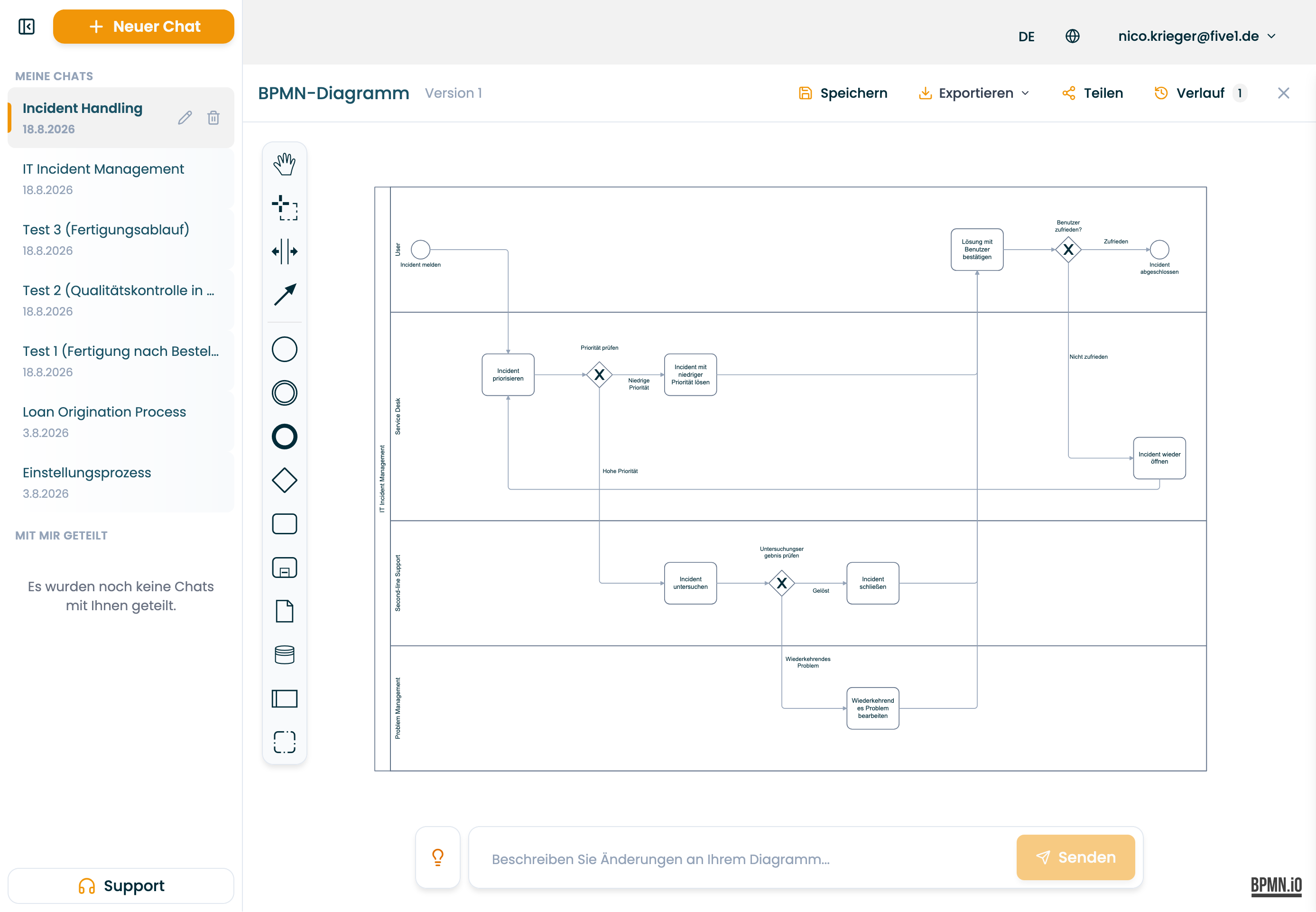Open IT Incident Management chat

point(121,179)
